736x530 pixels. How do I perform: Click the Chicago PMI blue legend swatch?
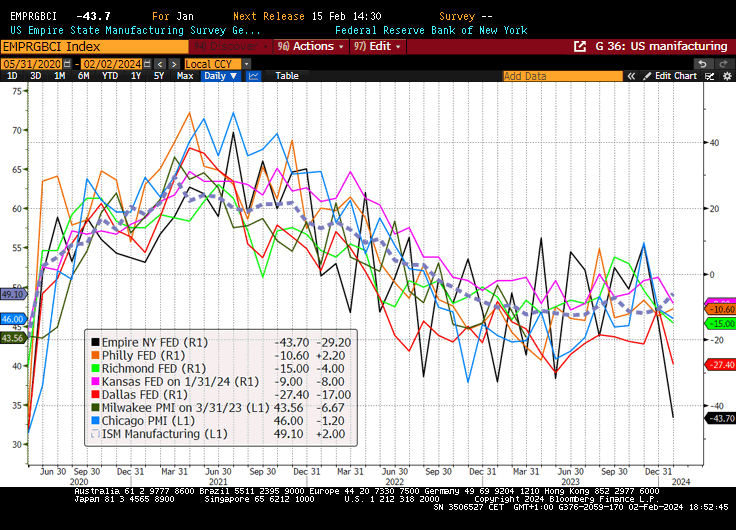click(95, 421)
